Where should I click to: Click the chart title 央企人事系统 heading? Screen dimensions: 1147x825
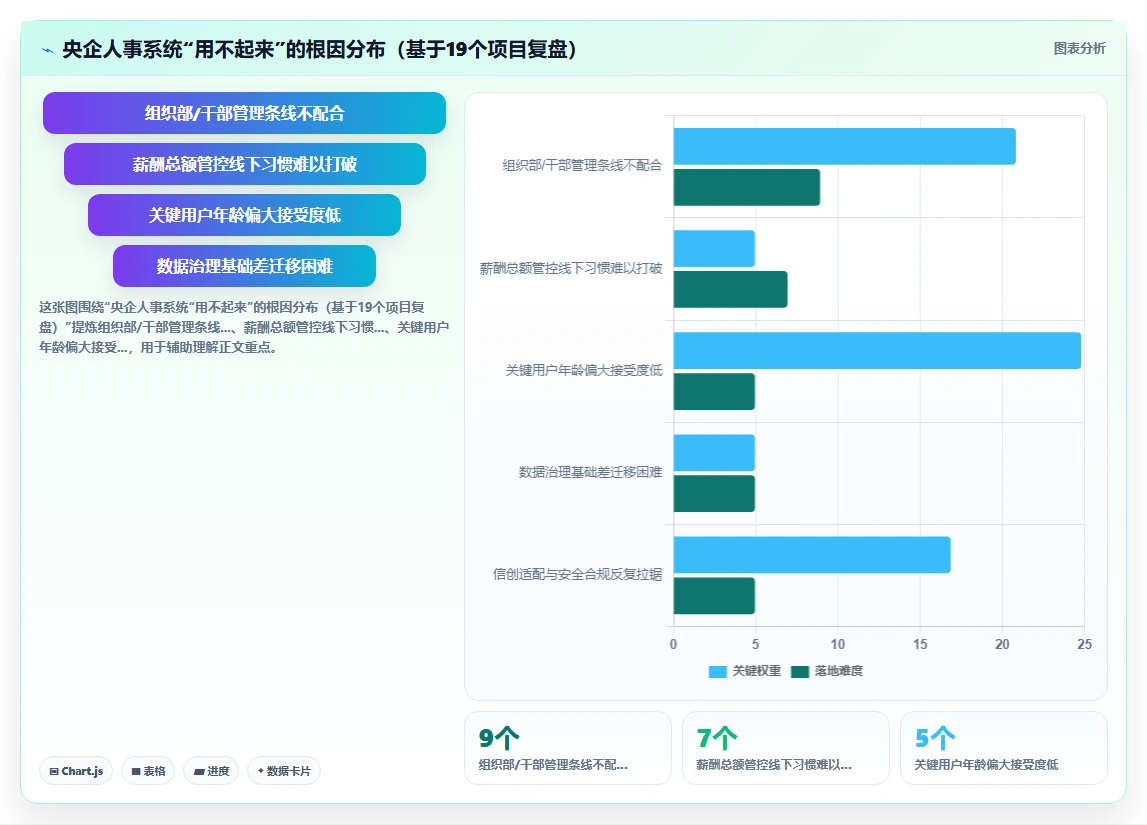click(320, 49)
